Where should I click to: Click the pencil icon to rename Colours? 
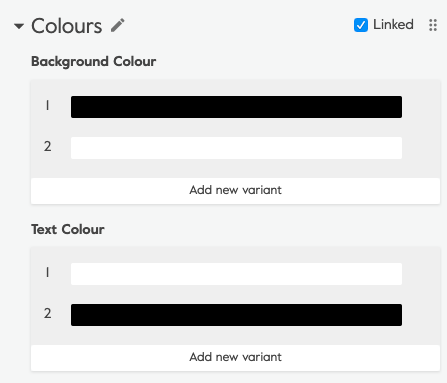coord(118,25)
